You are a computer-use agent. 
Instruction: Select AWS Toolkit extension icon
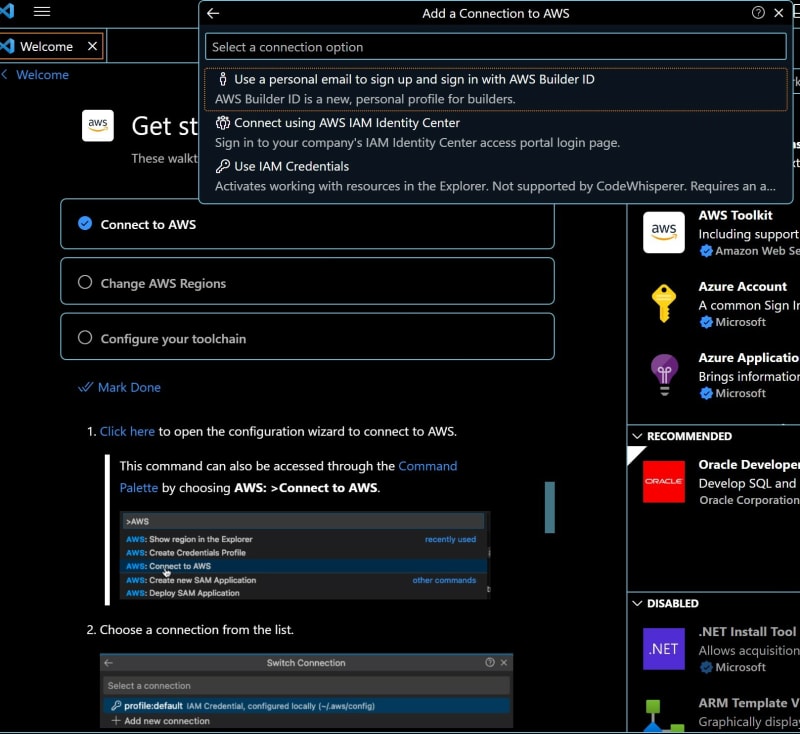click(664, 233)
